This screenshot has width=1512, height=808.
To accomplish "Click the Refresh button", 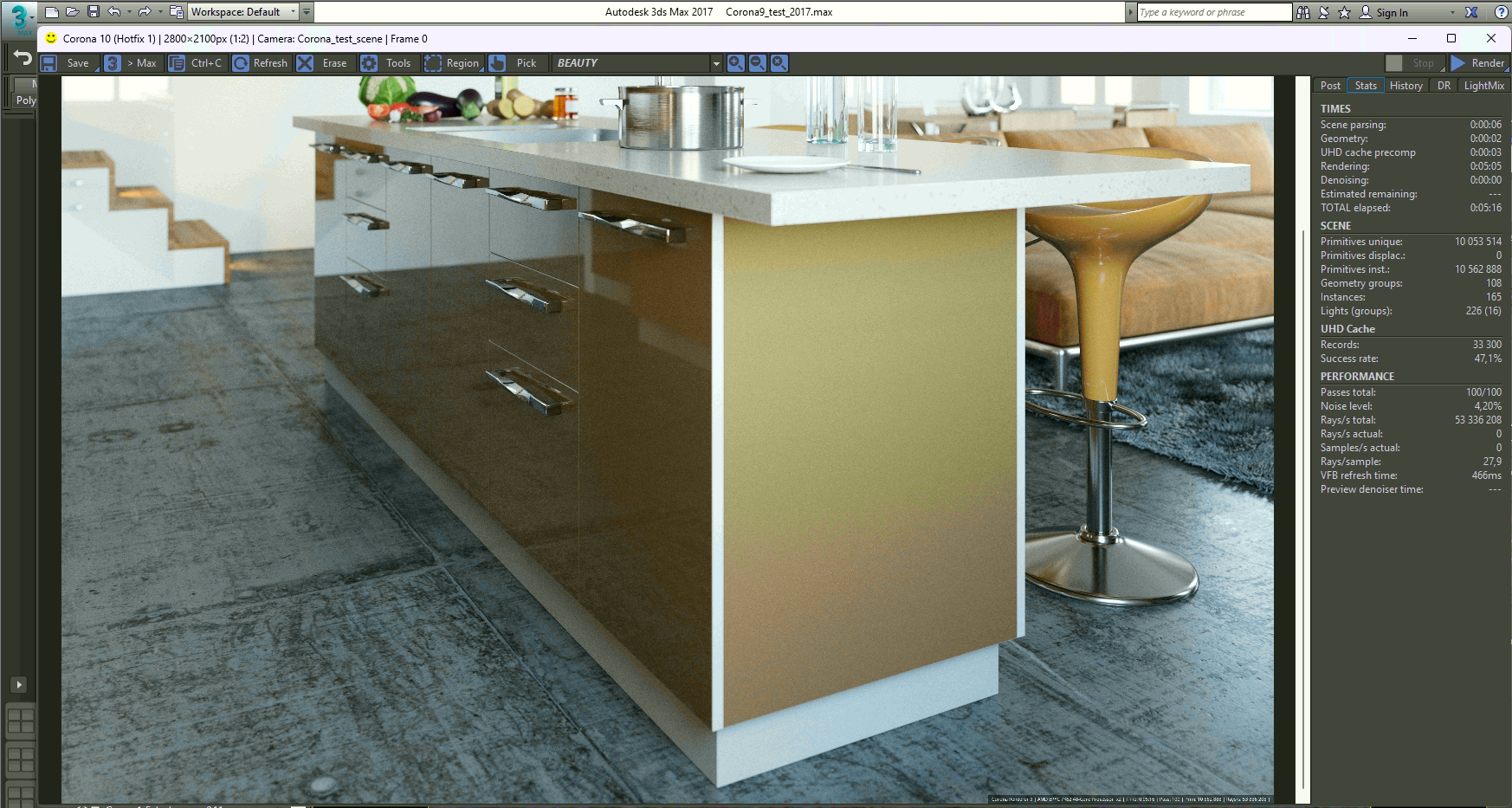I will click(x=261, y=63).
